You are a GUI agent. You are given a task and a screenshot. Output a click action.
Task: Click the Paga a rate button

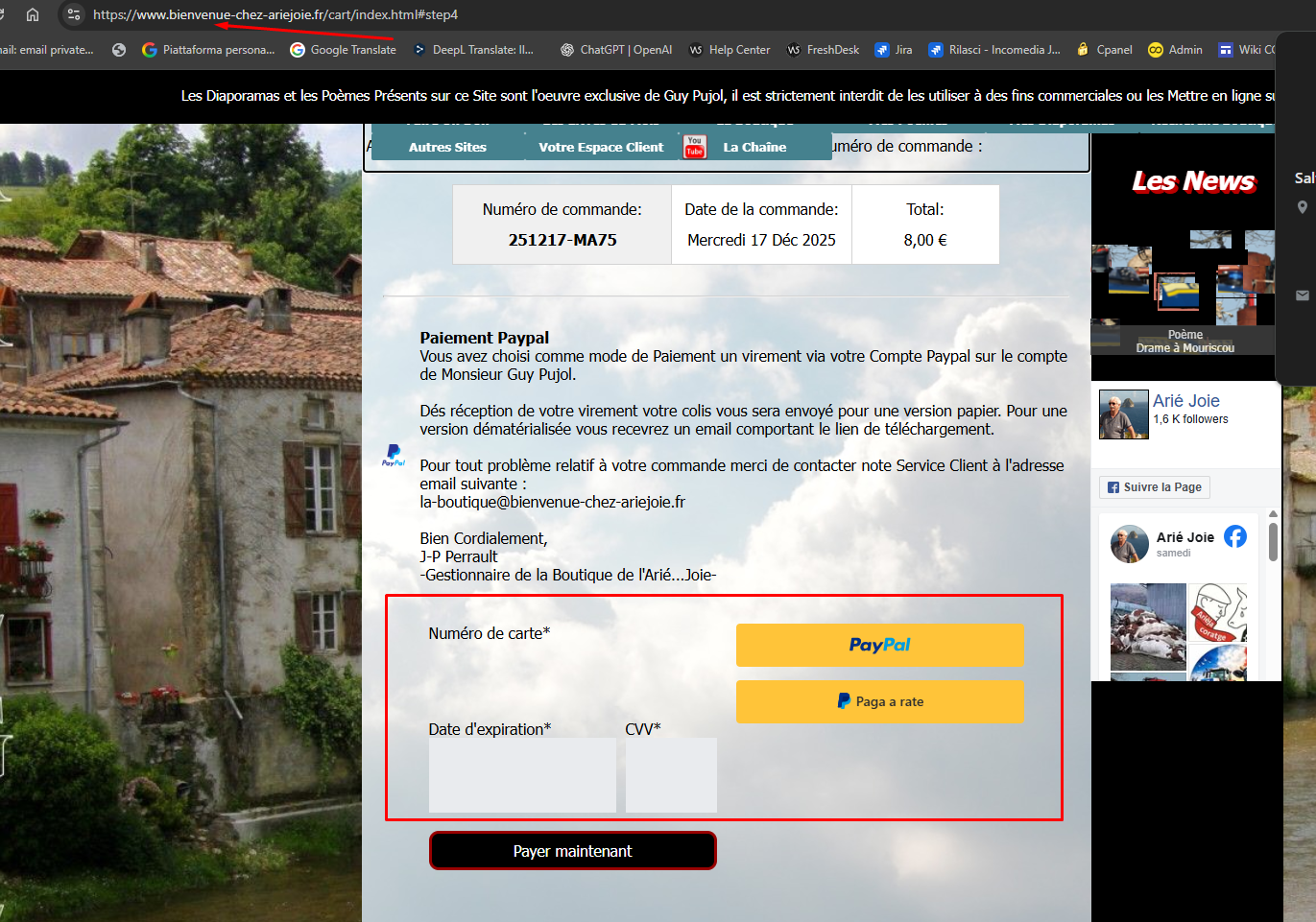tap(879, 701)
